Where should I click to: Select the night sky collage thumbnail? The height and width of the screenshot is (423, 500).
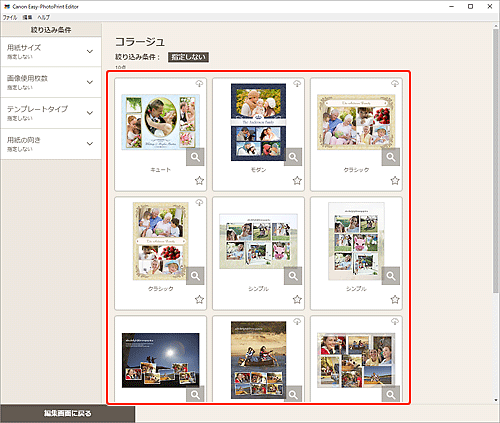click(160, 360)
